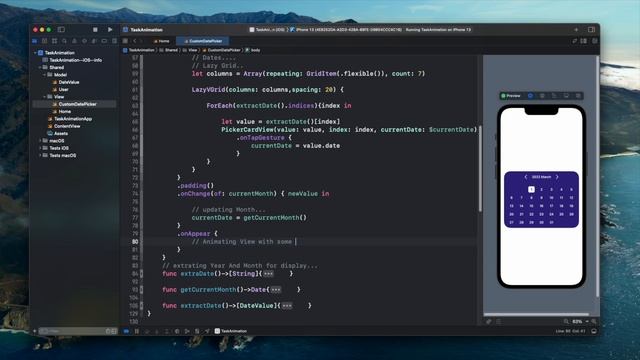Go forward in editor history

coord(141,41)
